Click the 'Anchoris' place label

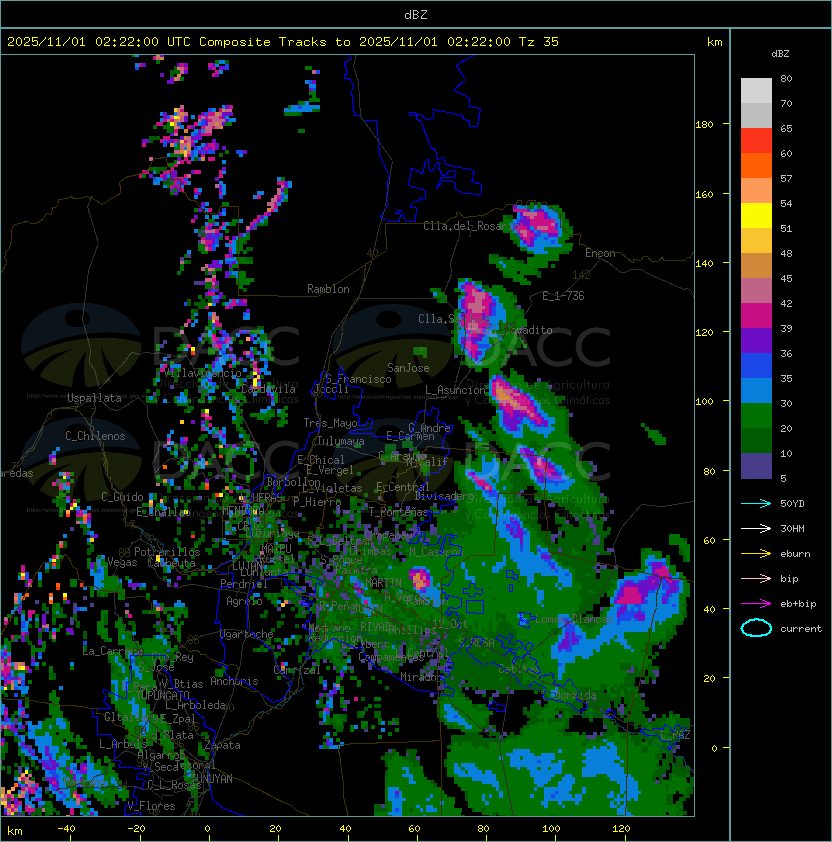point(234,681)
